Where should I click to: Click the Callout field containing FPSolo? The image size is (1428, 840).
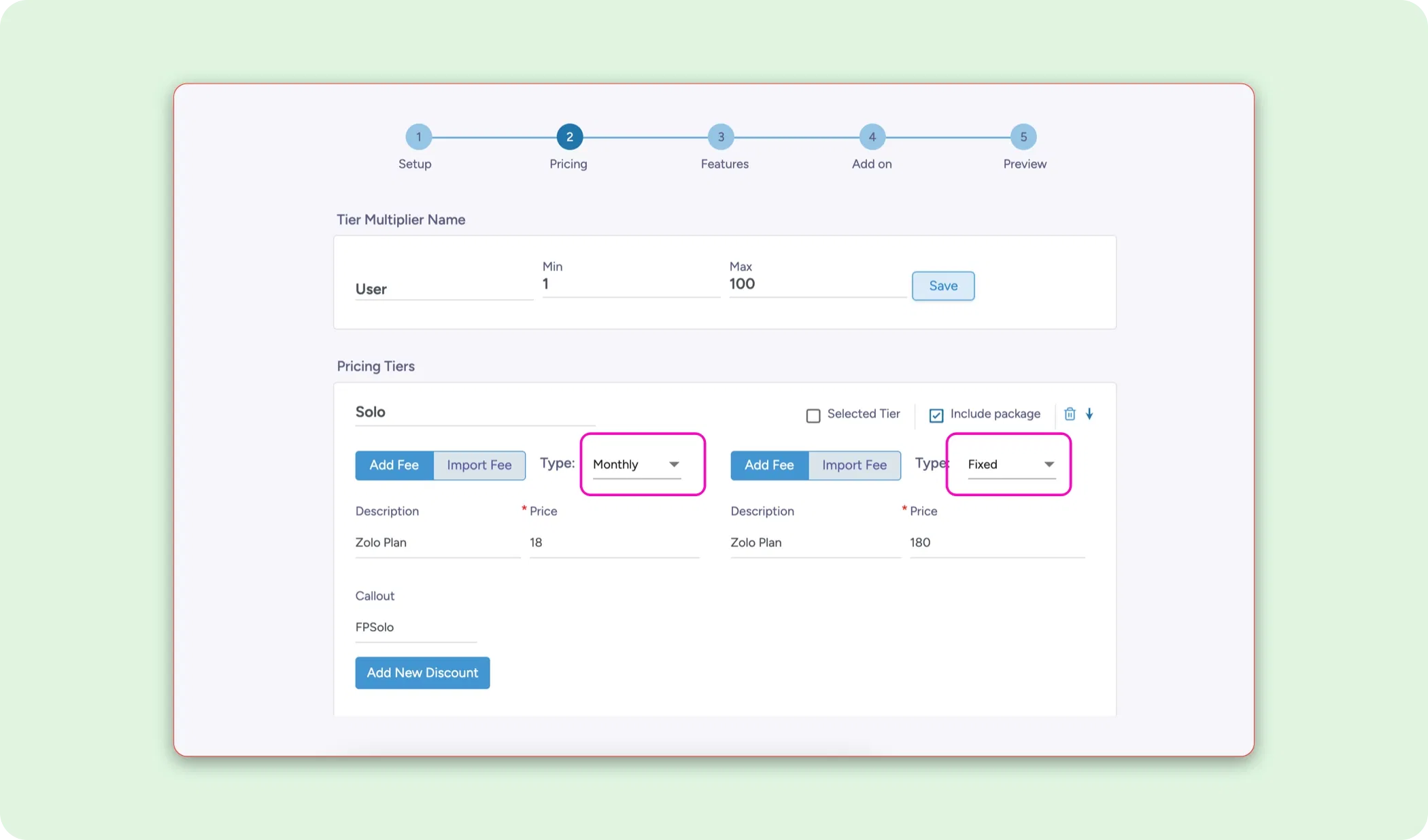coord(415,627)
